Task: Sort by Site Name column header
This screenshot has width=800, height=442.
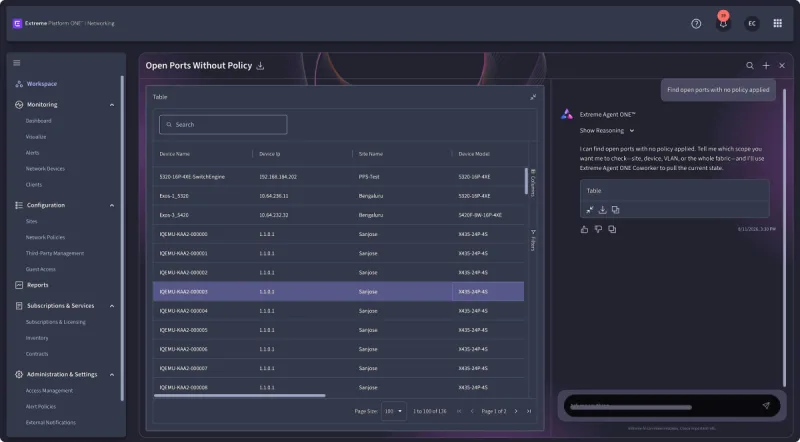Action: 370,154
